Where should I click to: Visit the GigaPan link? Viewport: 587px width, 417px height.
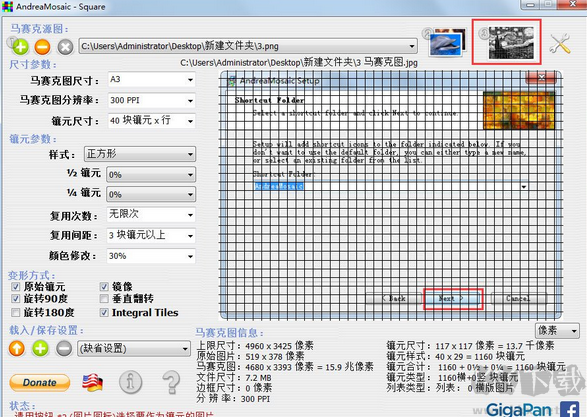518,410
